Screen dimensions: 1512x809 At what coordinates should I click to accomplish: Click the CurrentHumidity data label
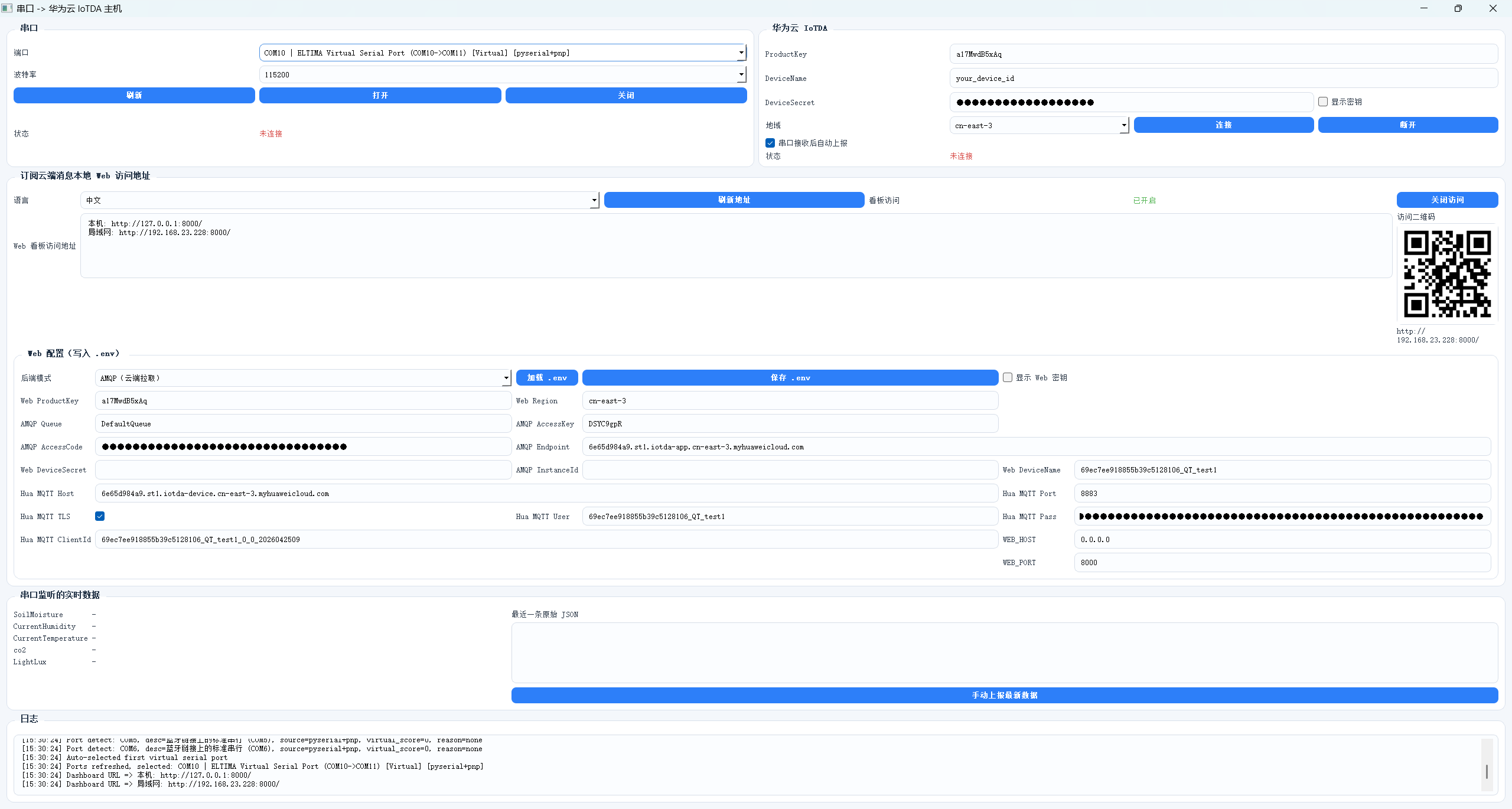[45, 626]
